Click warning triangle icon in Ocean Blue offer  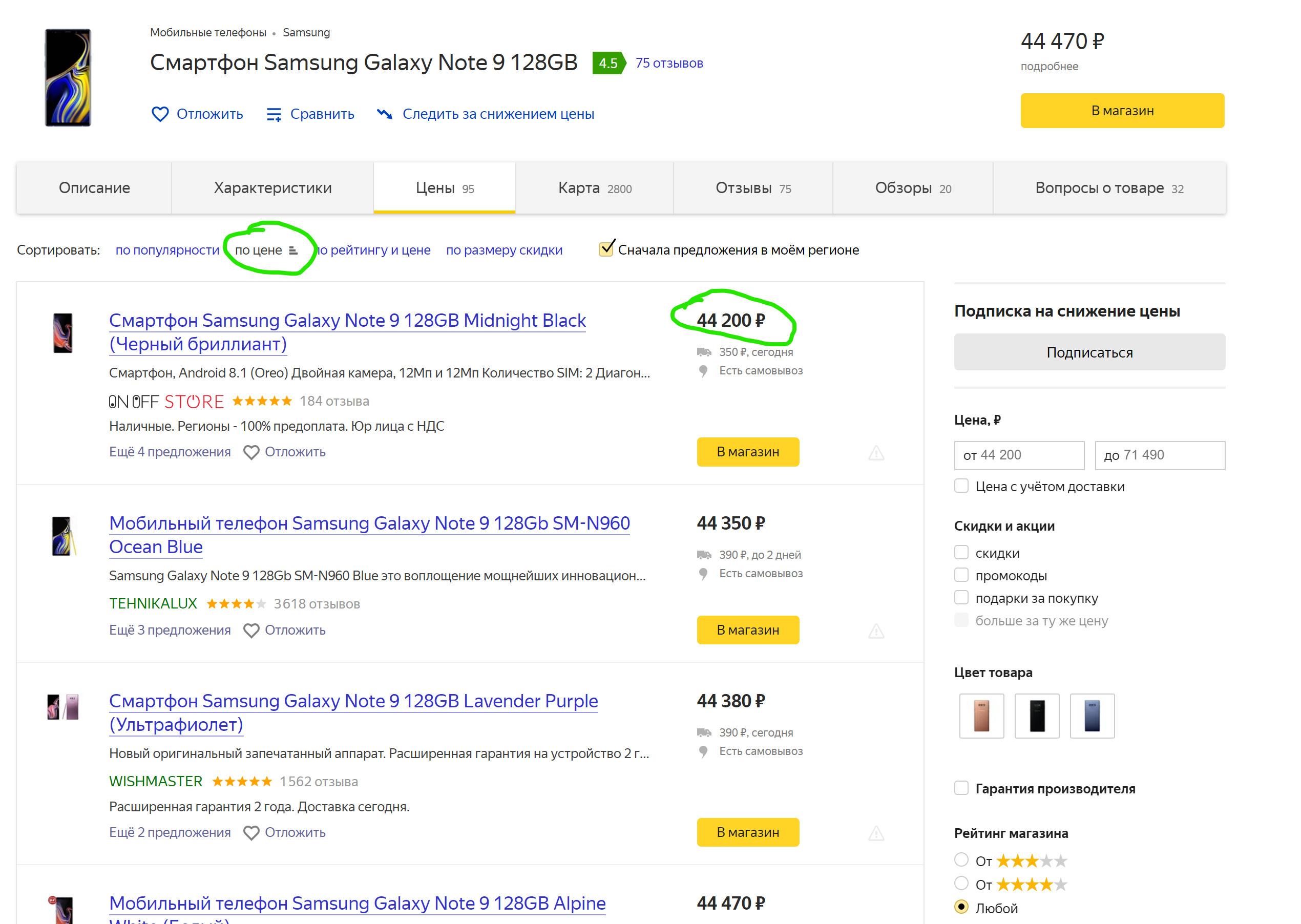[876, 631]
